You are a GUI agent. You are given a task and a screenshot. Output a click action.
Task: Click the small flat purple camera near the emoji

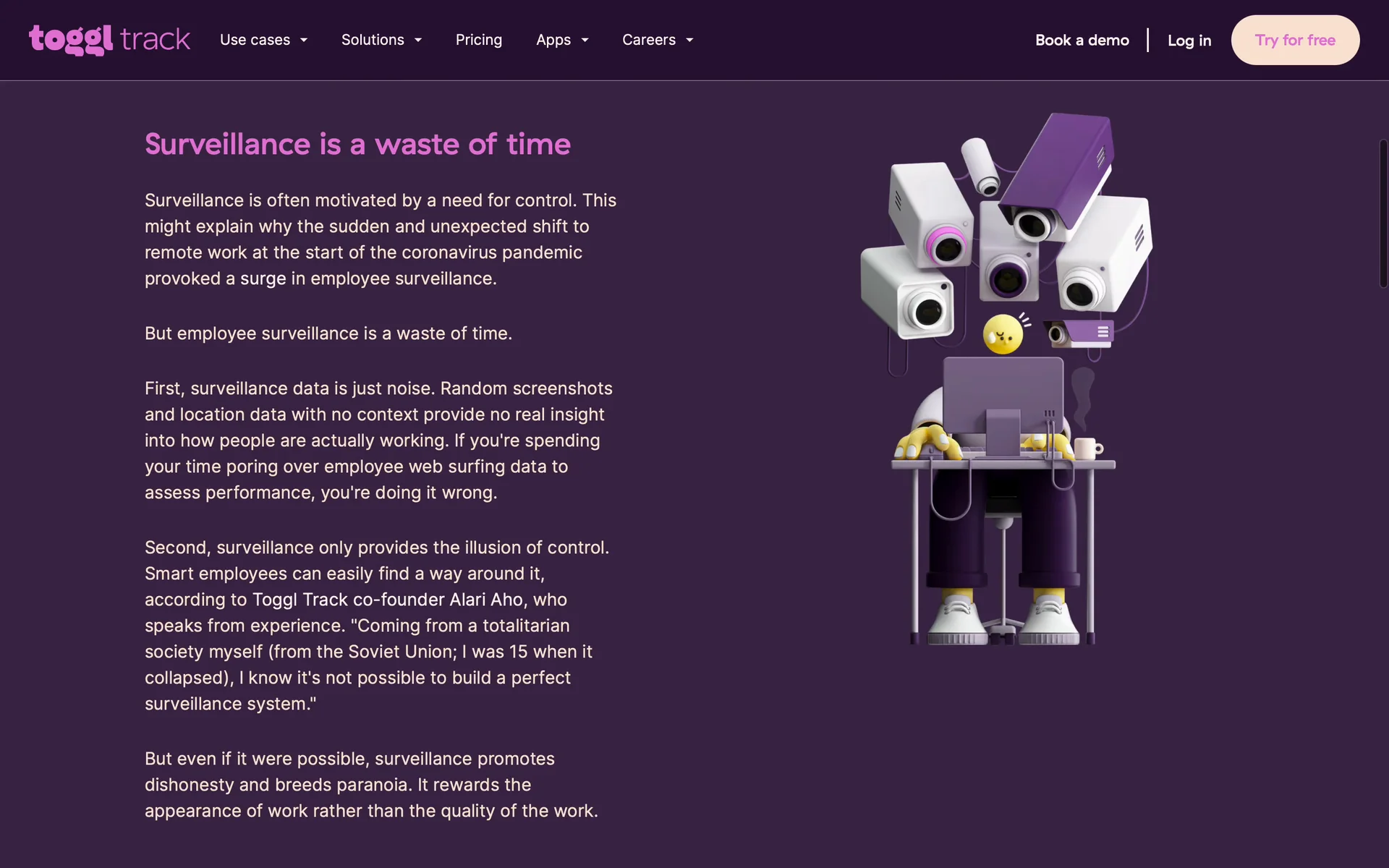click(x=1080, y=333)
